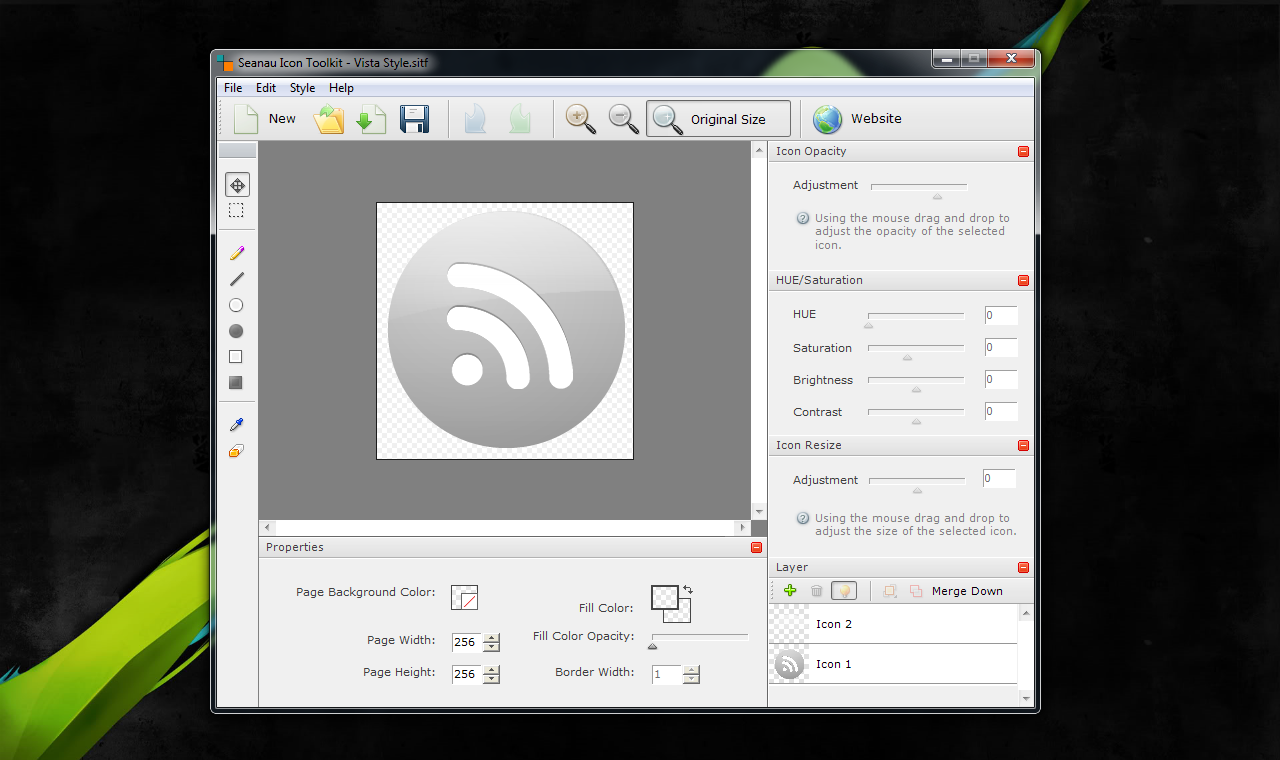Collapse the Icon Opacity panel
This screenshot has width=1280, height=760.
pos(1023,152)
